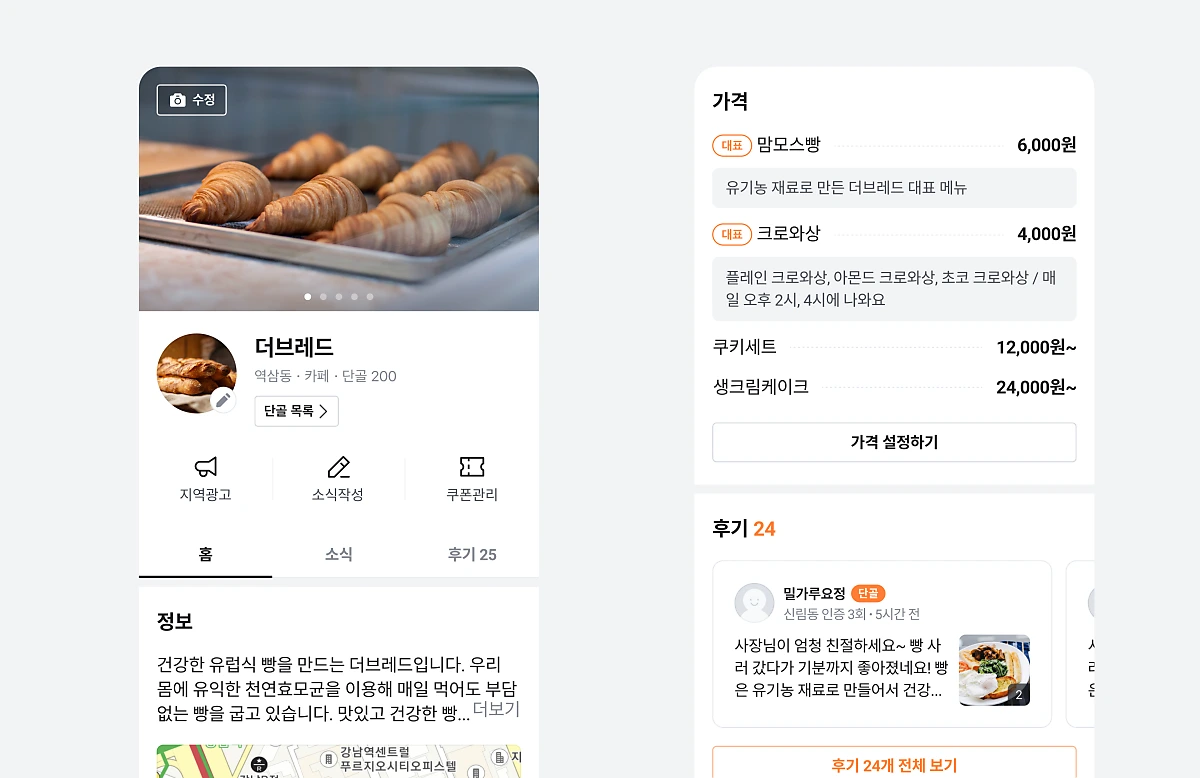Select the 생크림케이크 price row
The image size is (1200, 778).
[x=894, y=387]
